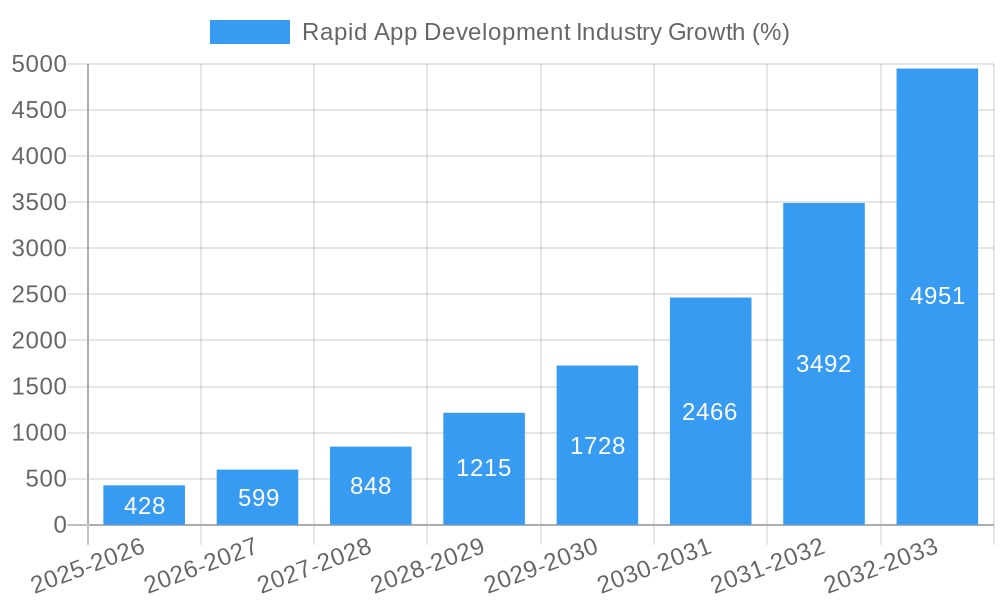Select the 2031-2032 bar labeled 3492
This screenshot has width=1000, height=600.
click(824, 364)
